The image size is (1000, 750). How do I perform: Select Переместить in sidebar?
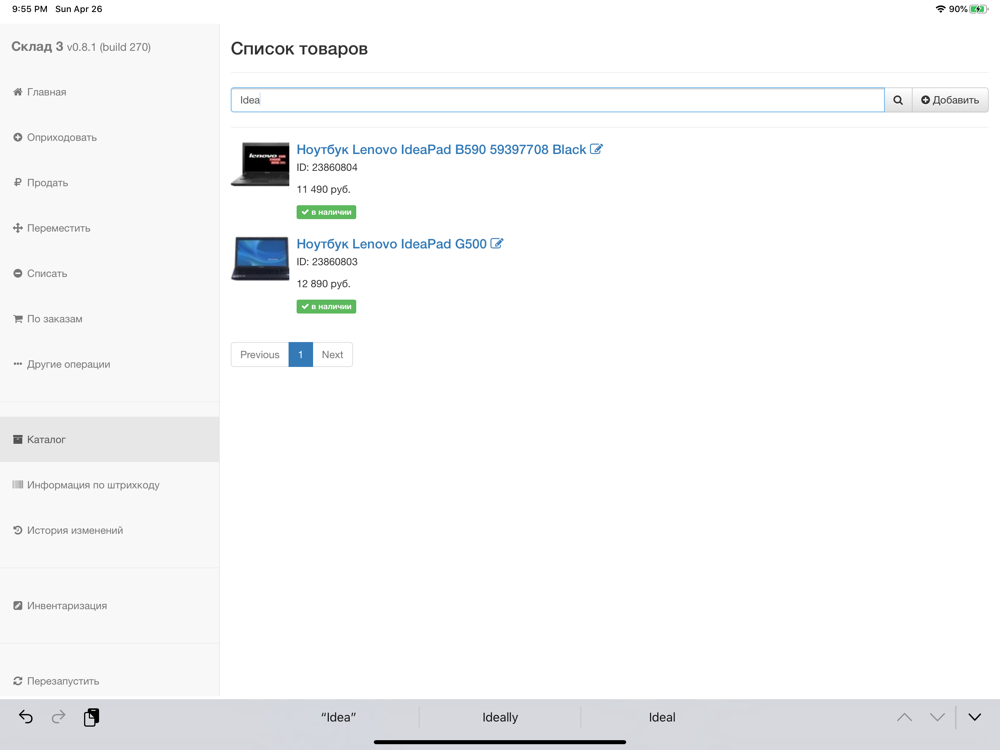pyautogui.click(x=110, y=228)
